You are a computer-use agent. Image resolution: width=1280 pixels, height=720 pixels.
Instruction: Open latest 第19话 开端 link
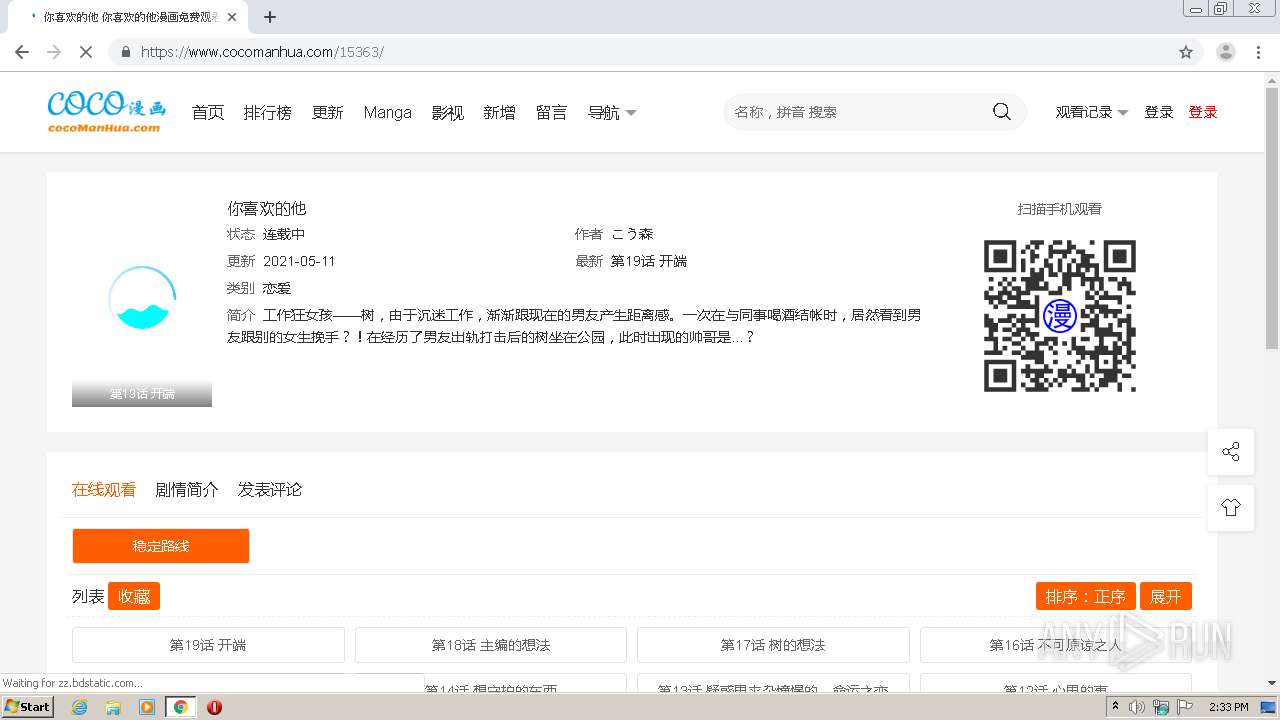pyautogui.click(x=649, y=261)
